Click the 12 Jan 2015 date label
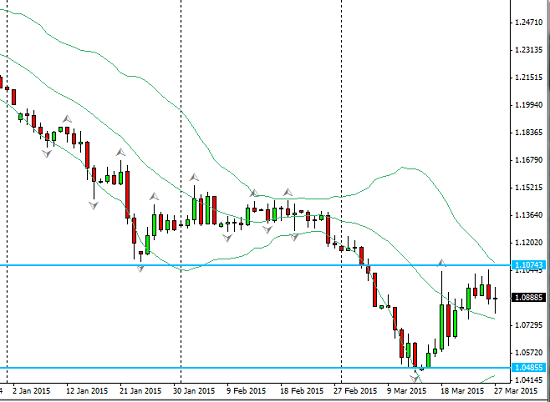 87,391
